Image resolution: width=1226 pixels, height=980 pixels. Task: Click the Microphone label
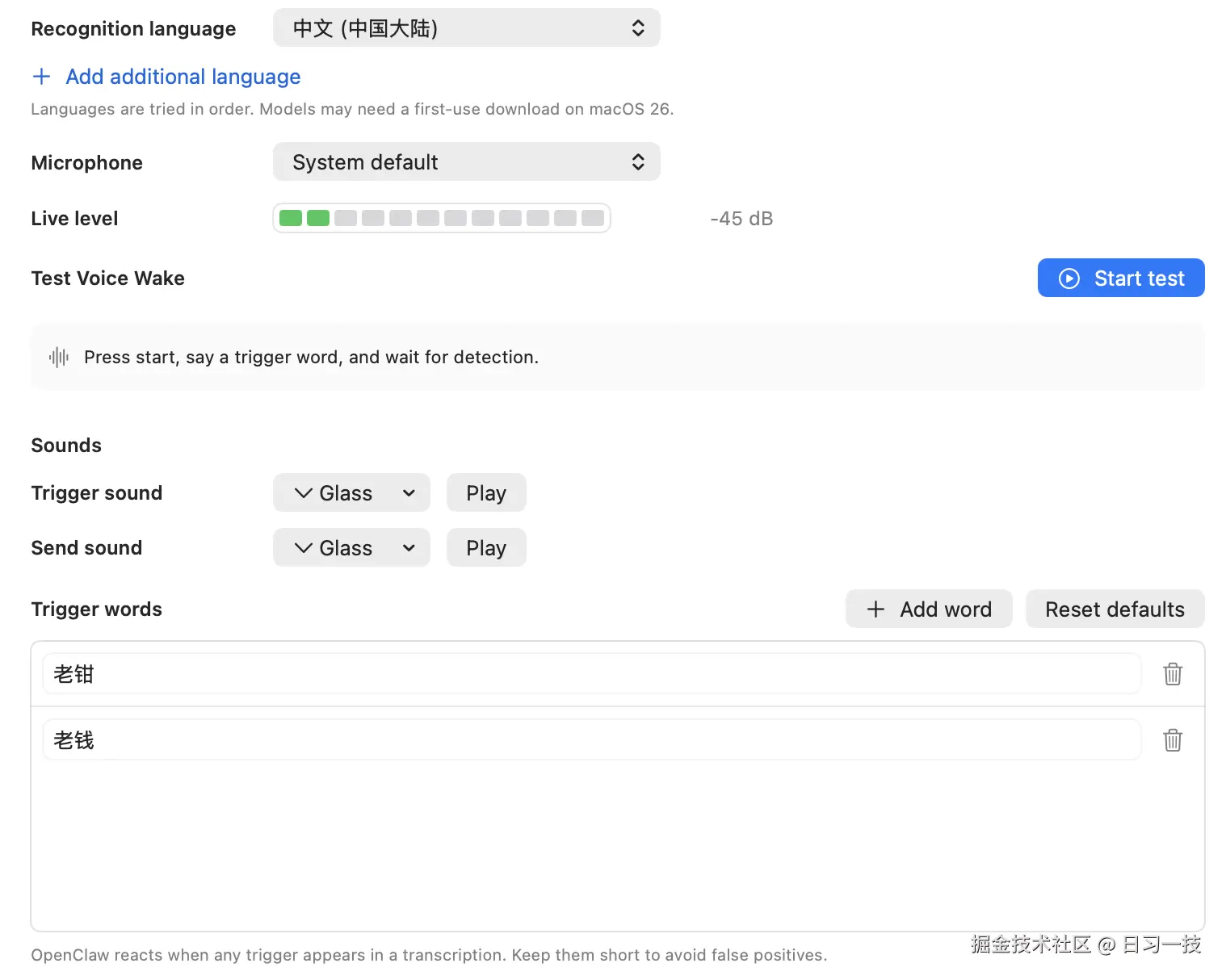pyautogui.click(x=86, y=163)
